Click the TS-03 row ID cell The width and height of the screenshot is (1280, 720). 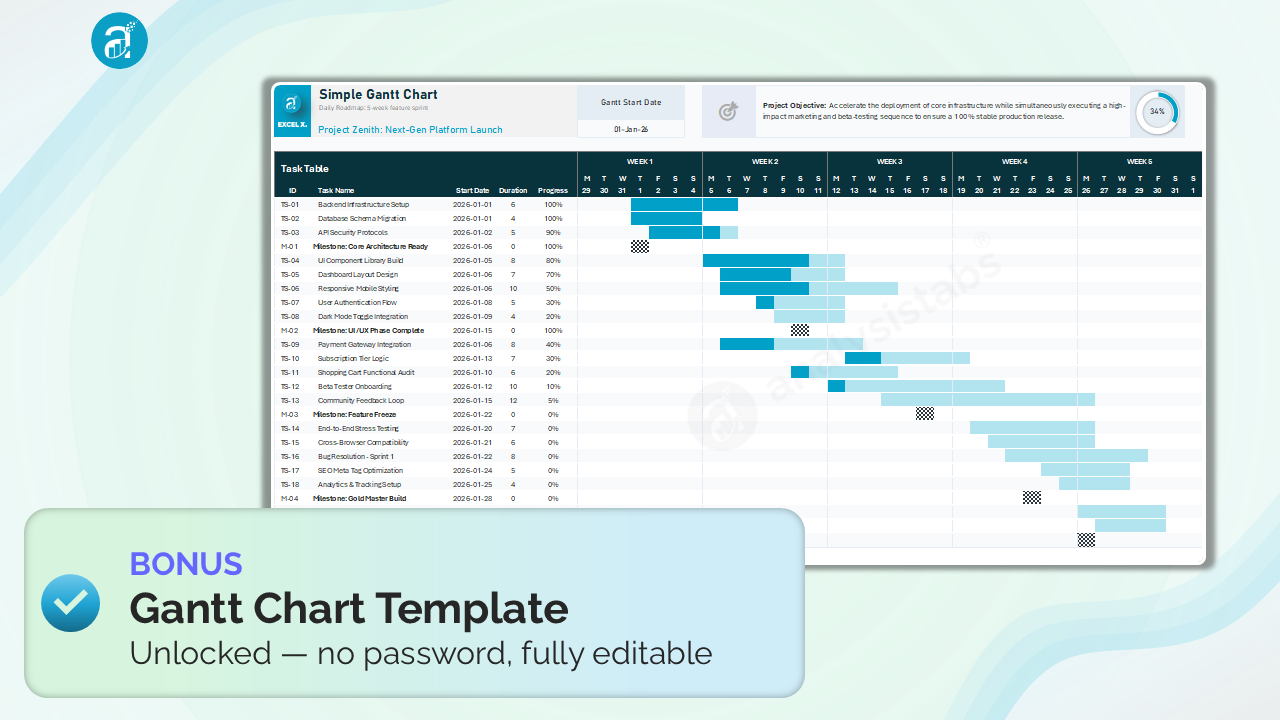290,232
